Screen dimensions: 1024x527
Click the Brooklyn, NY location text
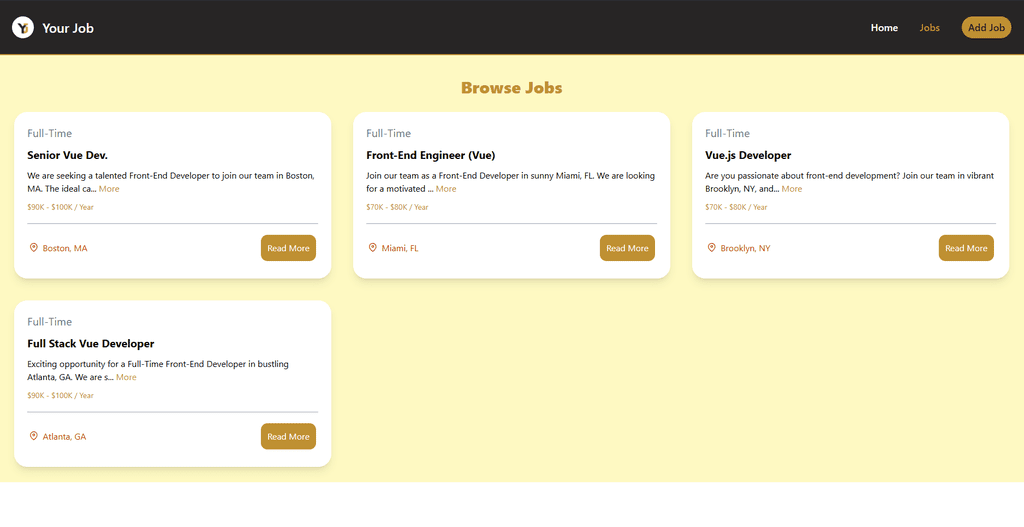pos(745,248)
